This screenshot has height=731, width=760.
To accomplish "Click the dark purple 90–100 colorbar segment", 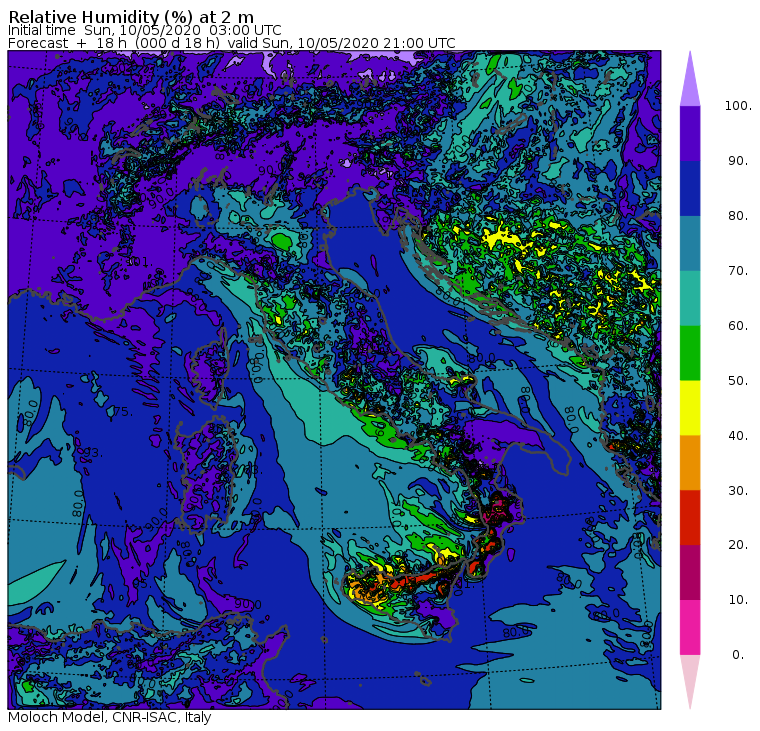I will 690,133.
